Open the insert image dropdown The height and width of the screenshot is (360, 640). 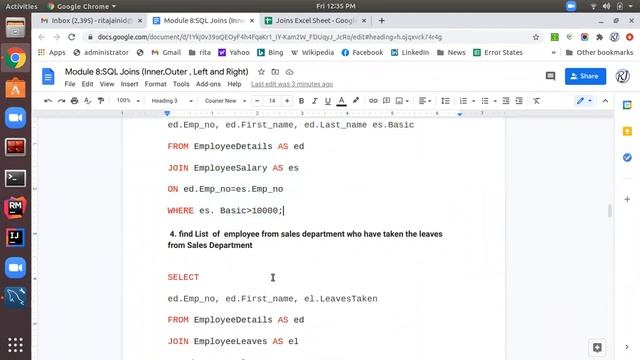402,101
